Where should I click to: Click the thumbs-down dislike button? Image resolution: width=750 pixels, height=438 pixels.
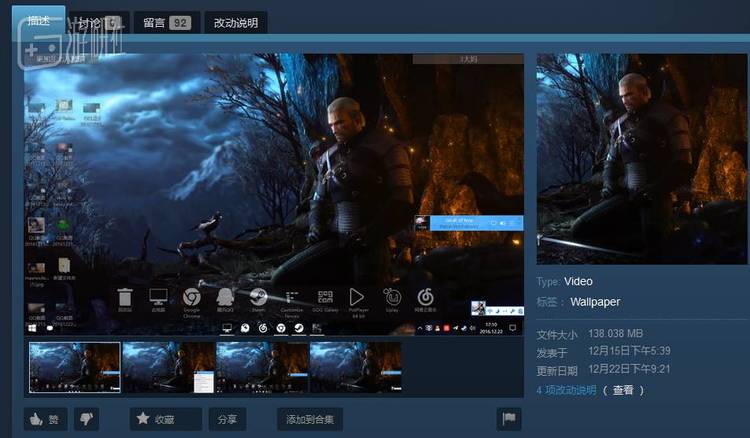(x=88, y=419)
